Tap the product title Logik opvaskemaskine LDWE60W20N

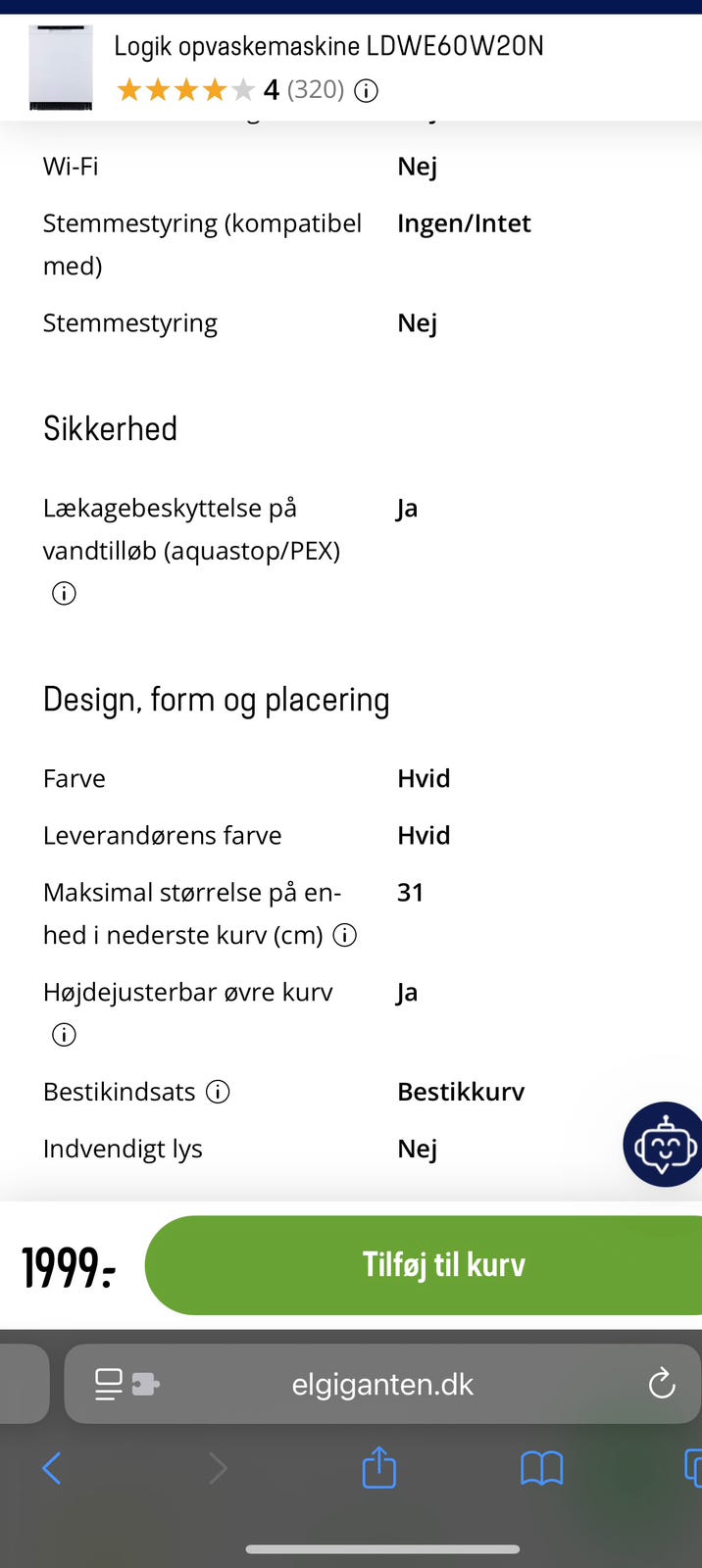(329, 45)
